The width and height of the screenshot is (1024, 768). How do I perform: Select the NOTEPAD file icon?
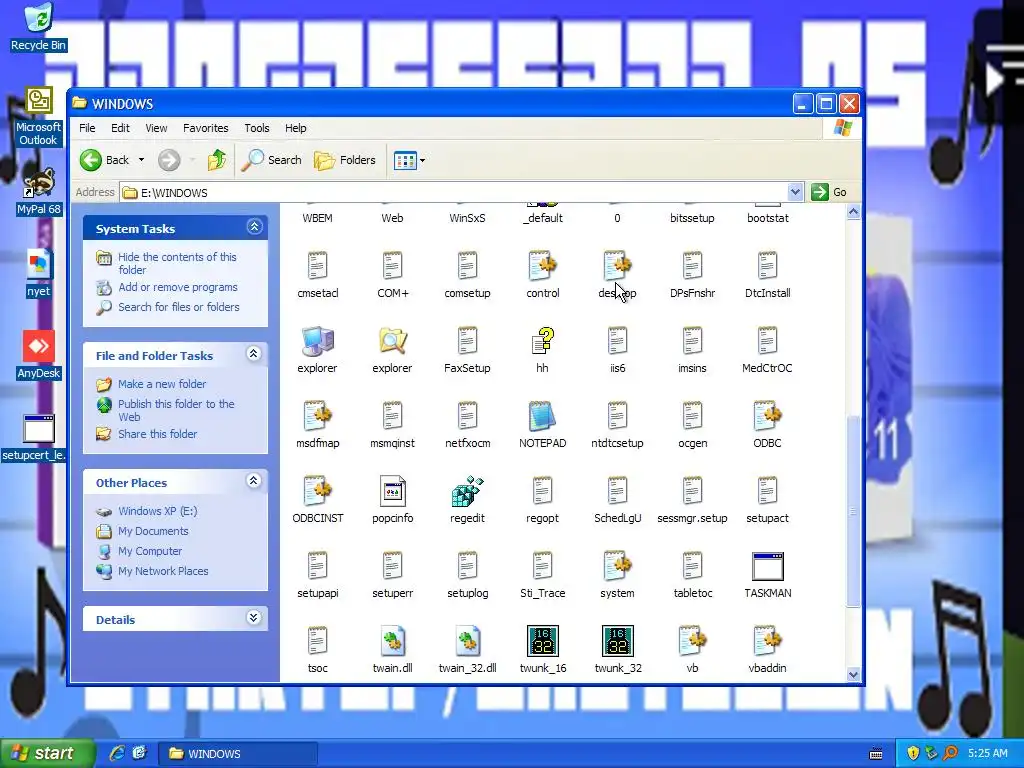click(542, 416)
